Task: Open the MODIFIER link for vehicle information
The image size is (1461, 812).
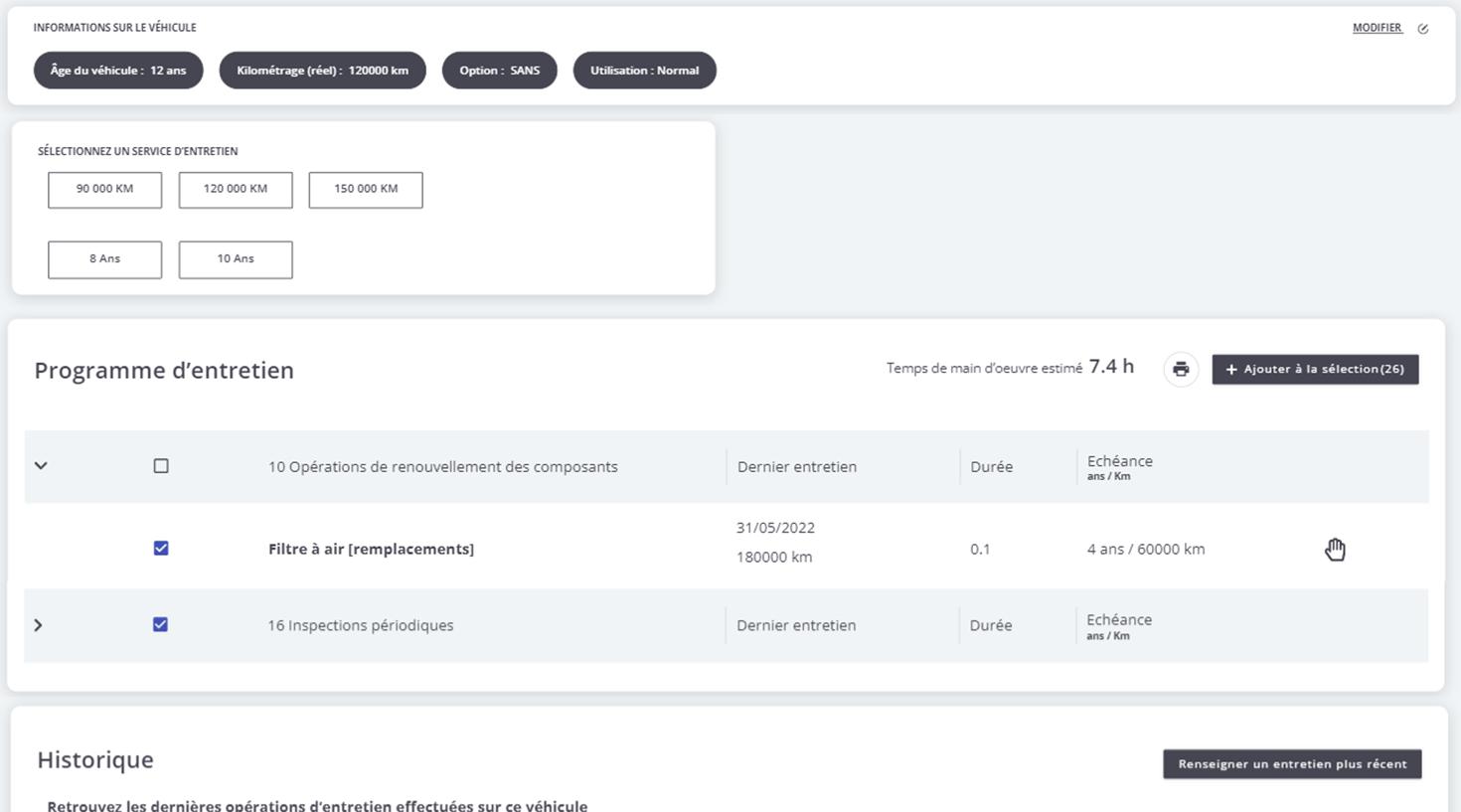Action: coord(1378,28)
